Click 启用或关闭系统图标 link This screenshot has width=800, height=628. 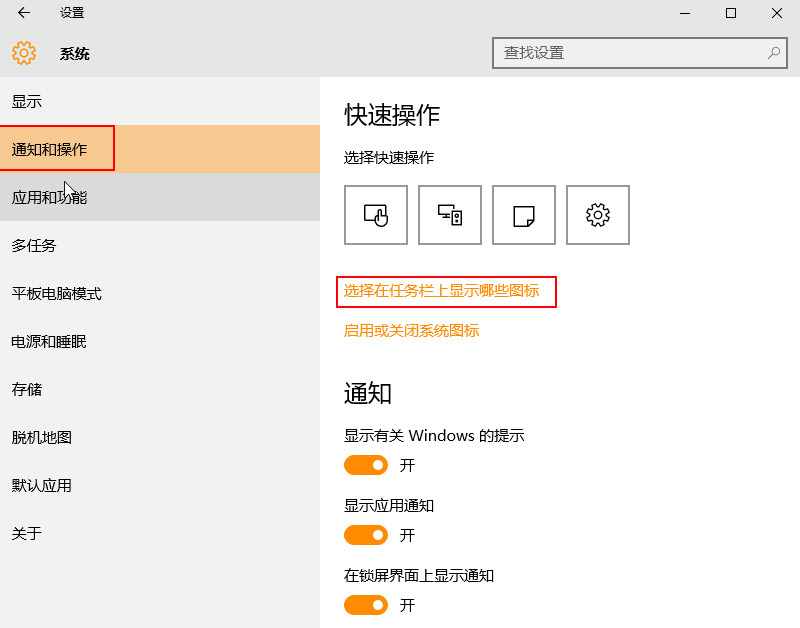pyautogui.click(x=411, y=331)
